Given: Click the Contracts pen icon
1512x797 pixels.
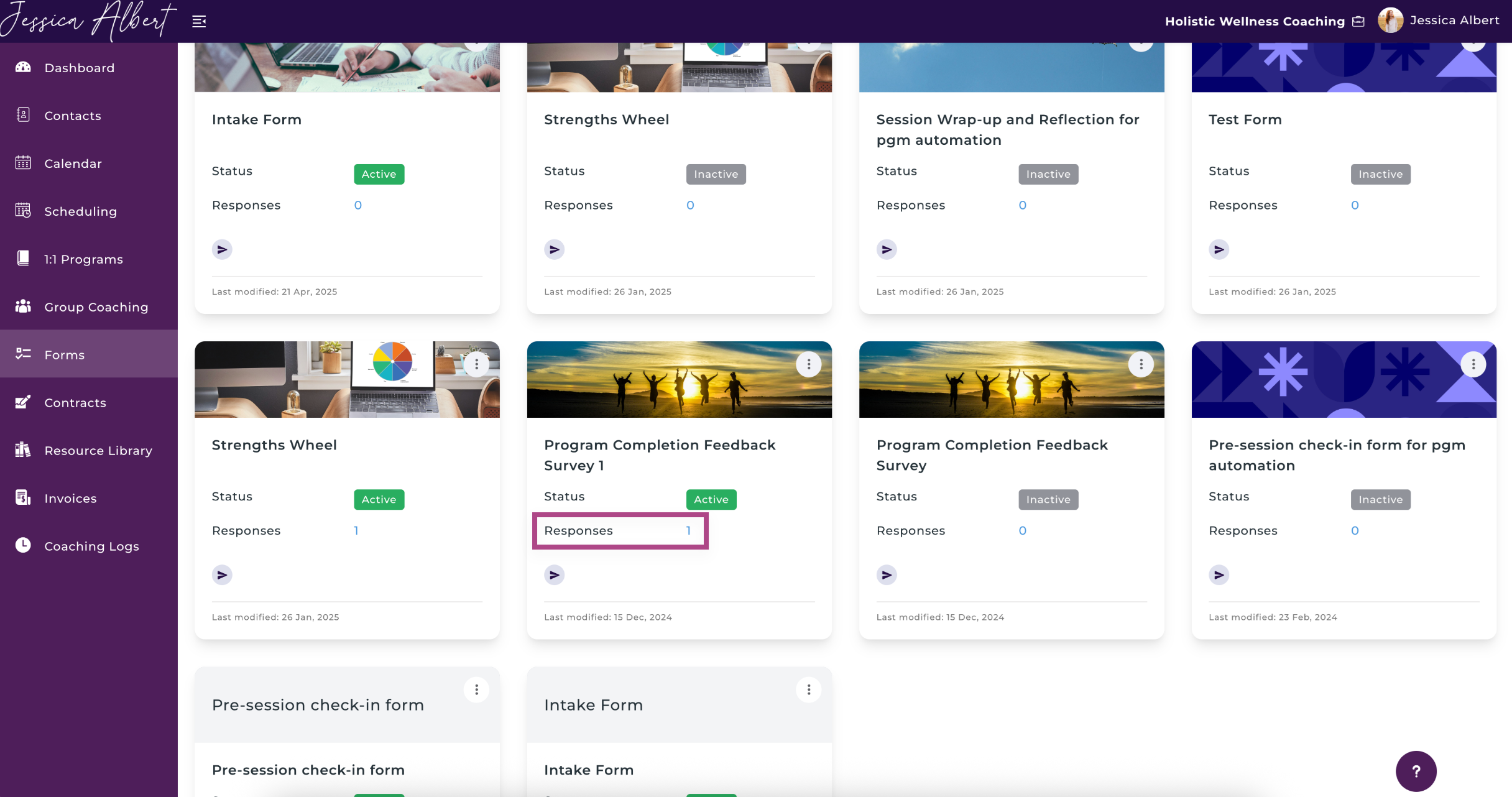Looking at the screenshot, I should click(x=23, y=402).
